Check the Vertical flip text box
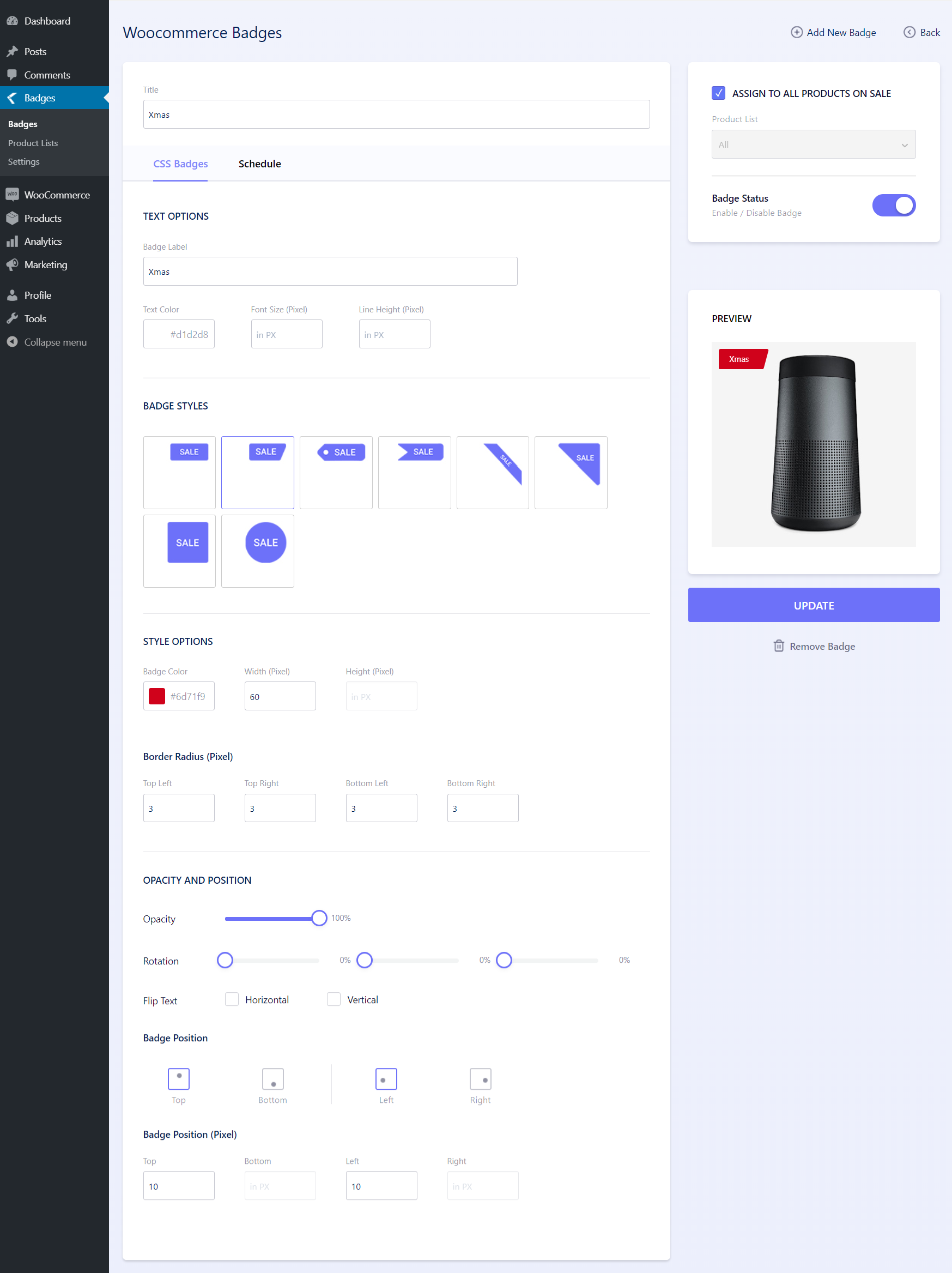The image size is (952, 1273). click(x=333, y=999)
